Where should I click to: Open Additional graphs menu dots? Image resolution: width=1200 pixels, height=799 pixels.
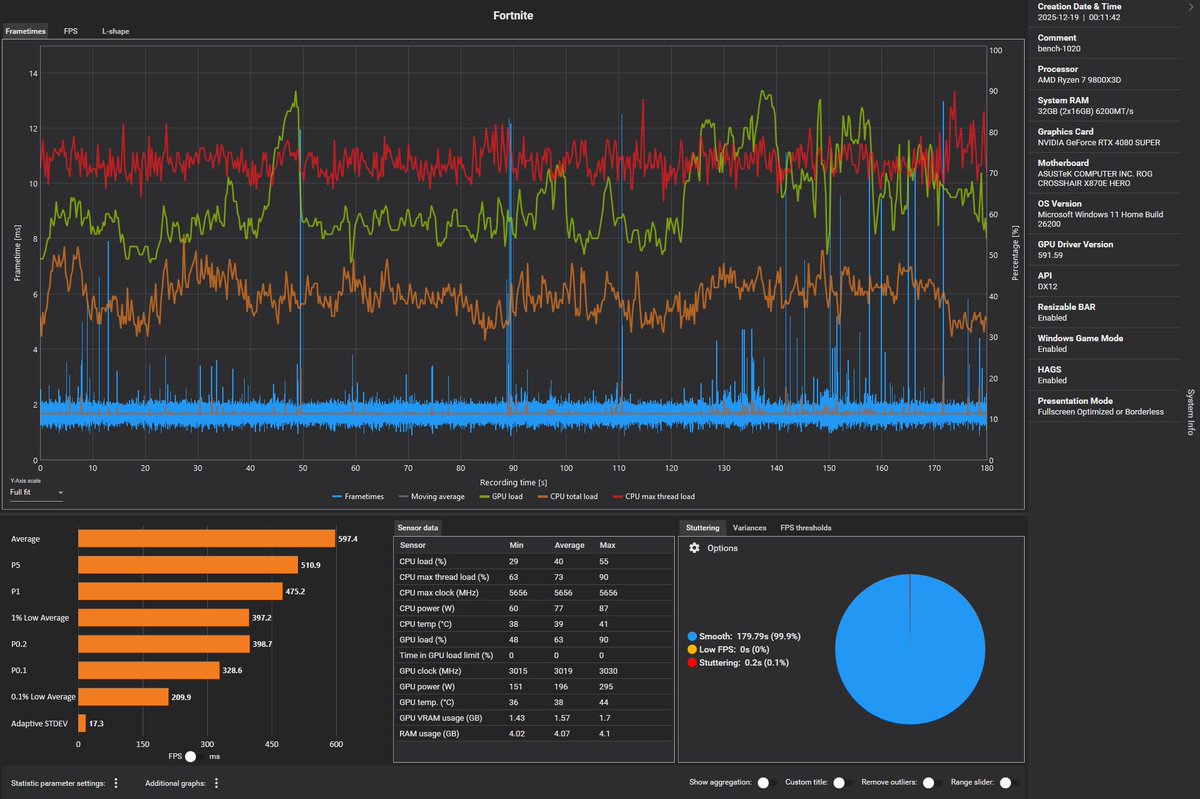[216, 784]
